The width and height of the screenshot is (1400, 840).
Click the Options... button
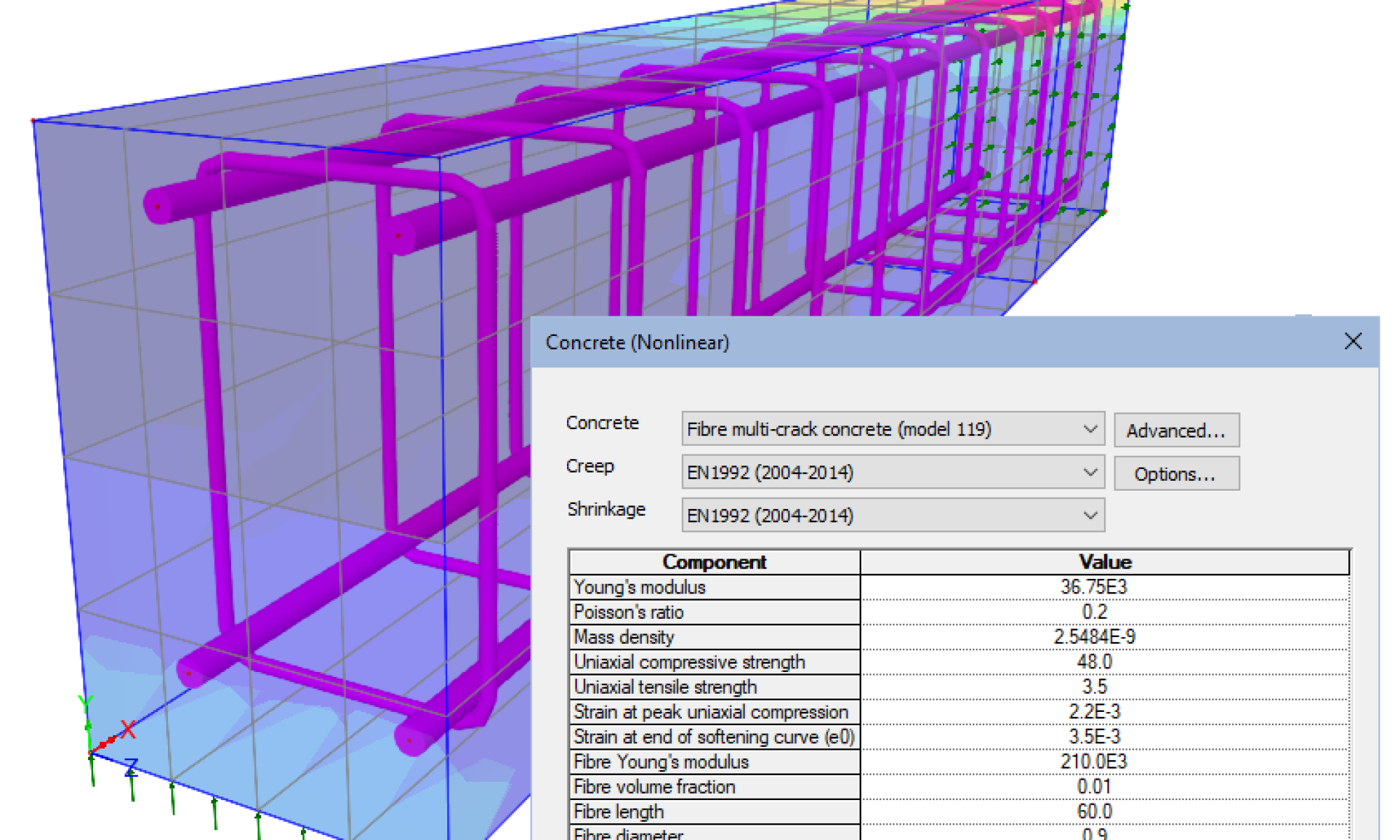(1176, 474)
